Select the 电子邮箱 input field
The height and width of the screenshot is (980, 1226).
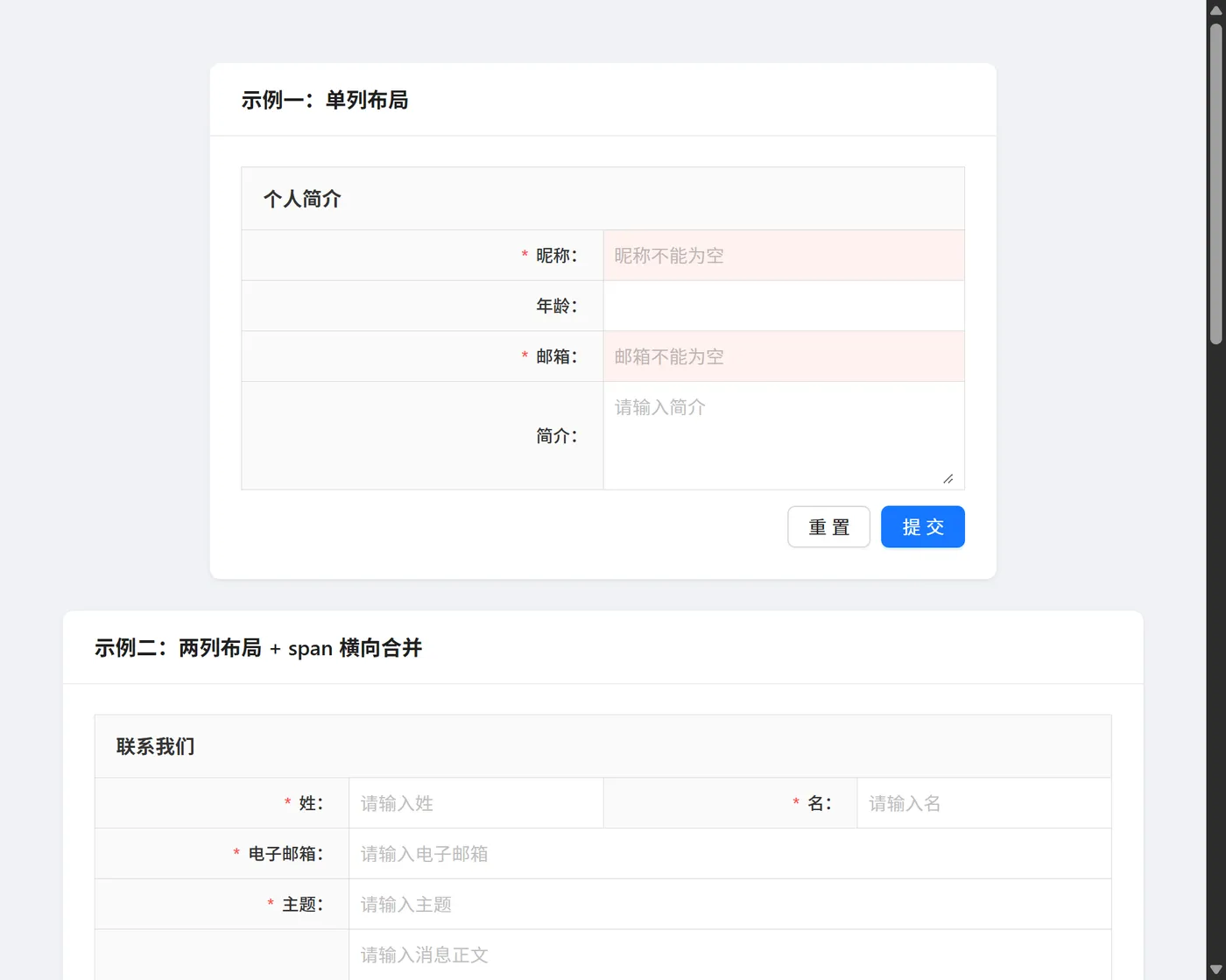tap(730, 854)
